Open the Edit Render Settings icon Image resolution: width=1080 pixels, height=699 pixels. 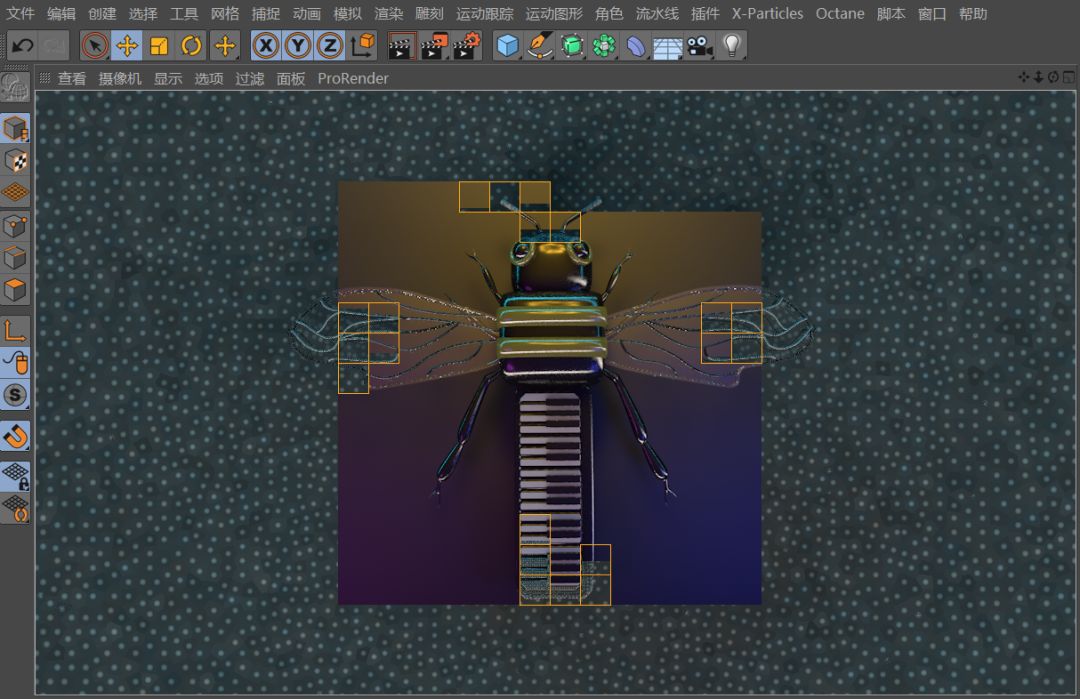[468, 45]
